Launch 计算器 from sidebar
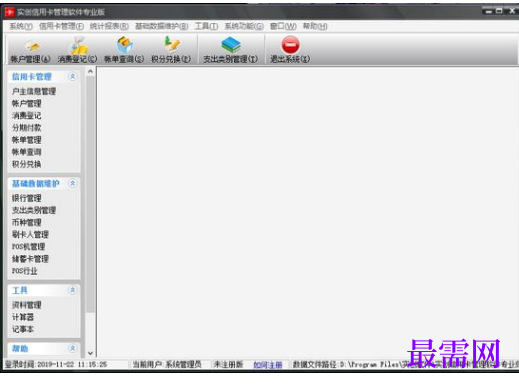 tap(23, 317)
